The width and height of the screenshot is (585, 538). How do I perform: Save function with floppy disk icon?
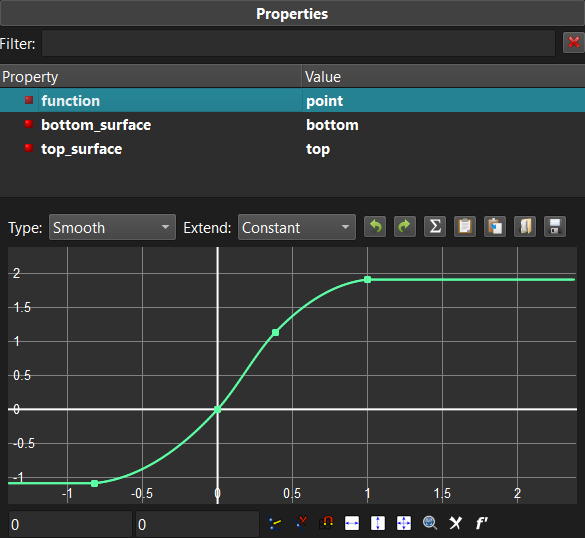coord(555,226)
